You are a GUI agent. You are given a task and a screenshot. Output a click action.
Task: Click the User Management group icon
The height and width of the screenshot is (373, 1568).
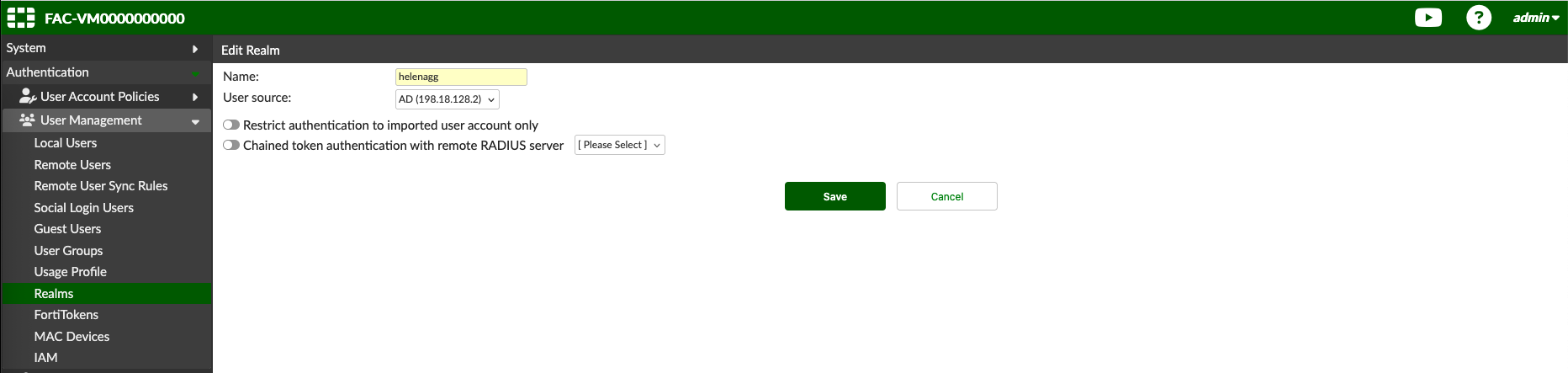(27, 120)
